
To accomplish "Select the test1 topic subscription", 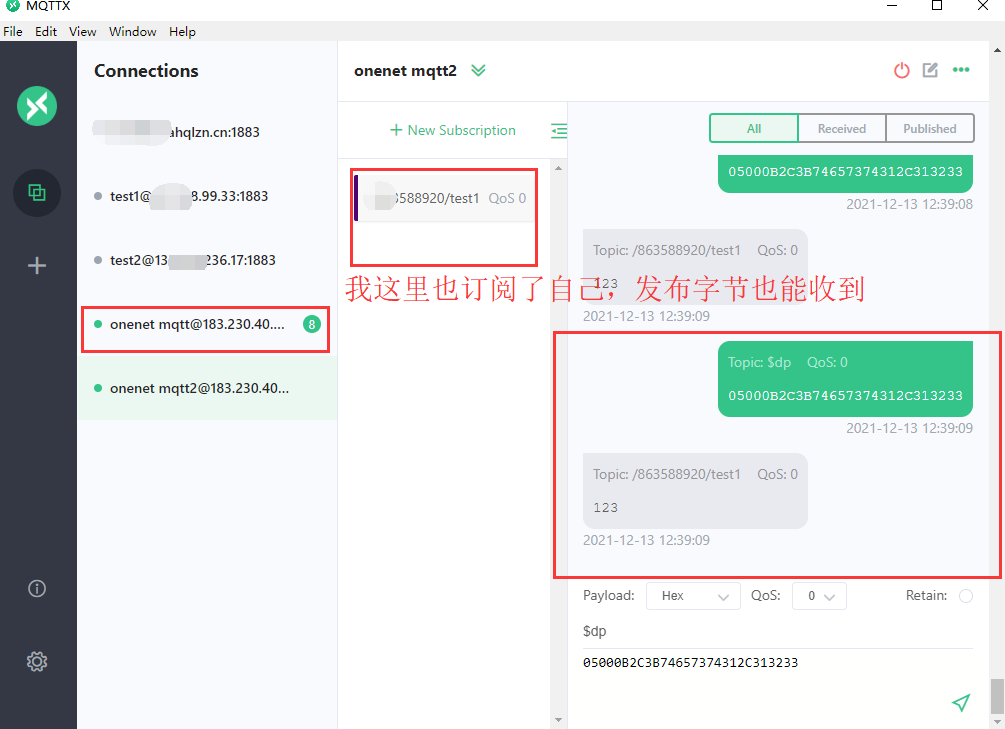I will [444, 198].
